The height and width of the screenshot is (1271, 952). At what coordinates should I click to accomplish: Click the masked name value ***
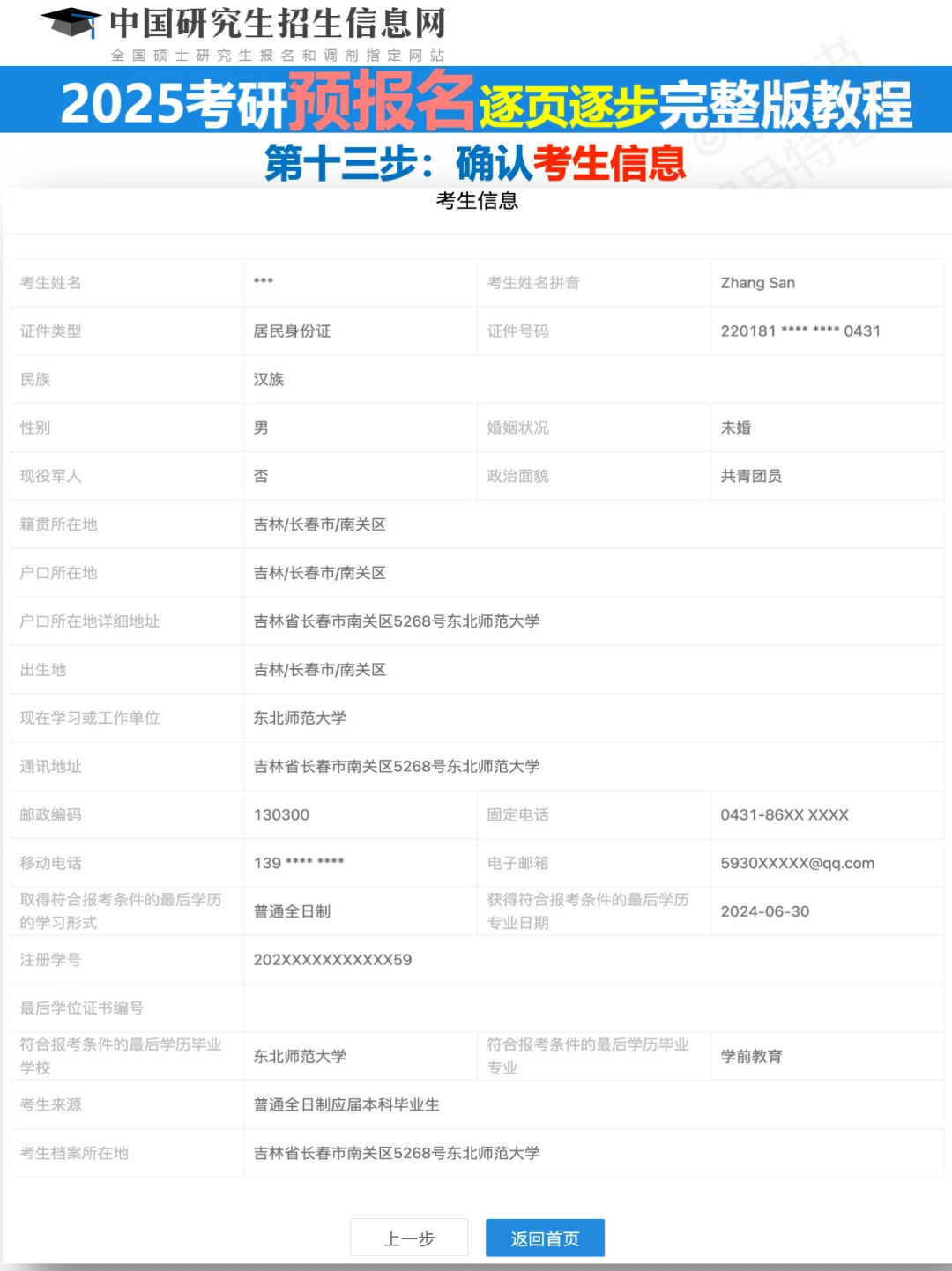coord(264,283)
